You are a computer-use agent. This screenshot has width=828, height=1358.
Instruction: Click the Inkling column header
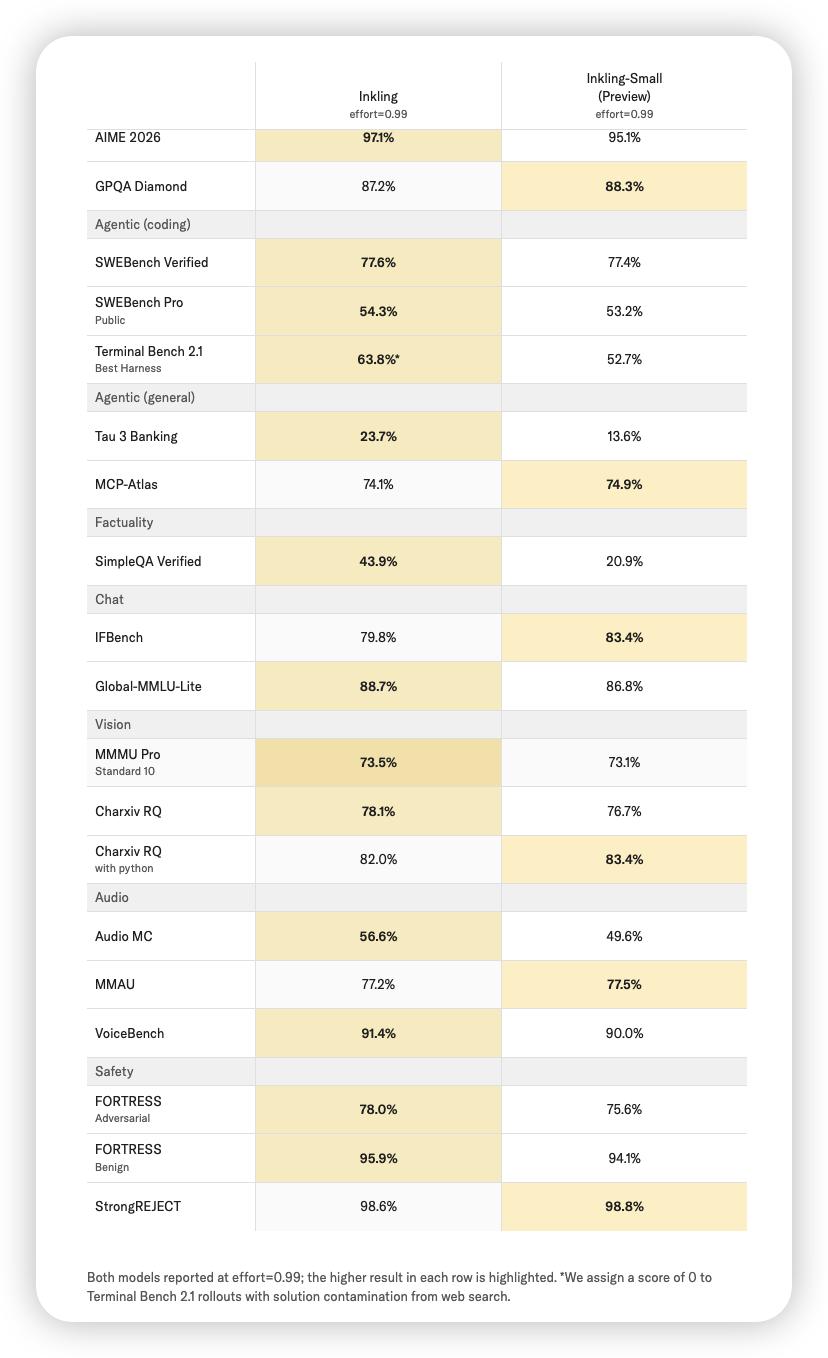point(378,104)
